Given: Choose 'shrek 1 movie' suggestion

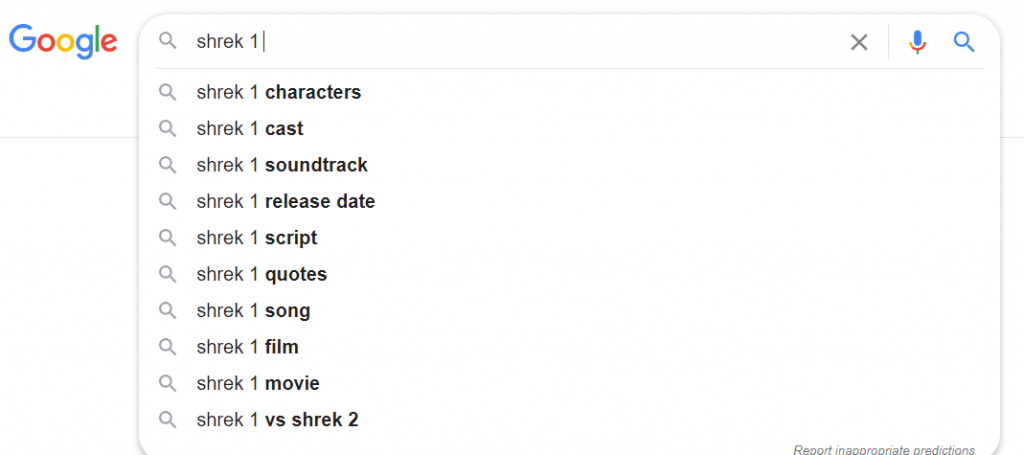Looking at the screenshot, I should tap(569, 383).
